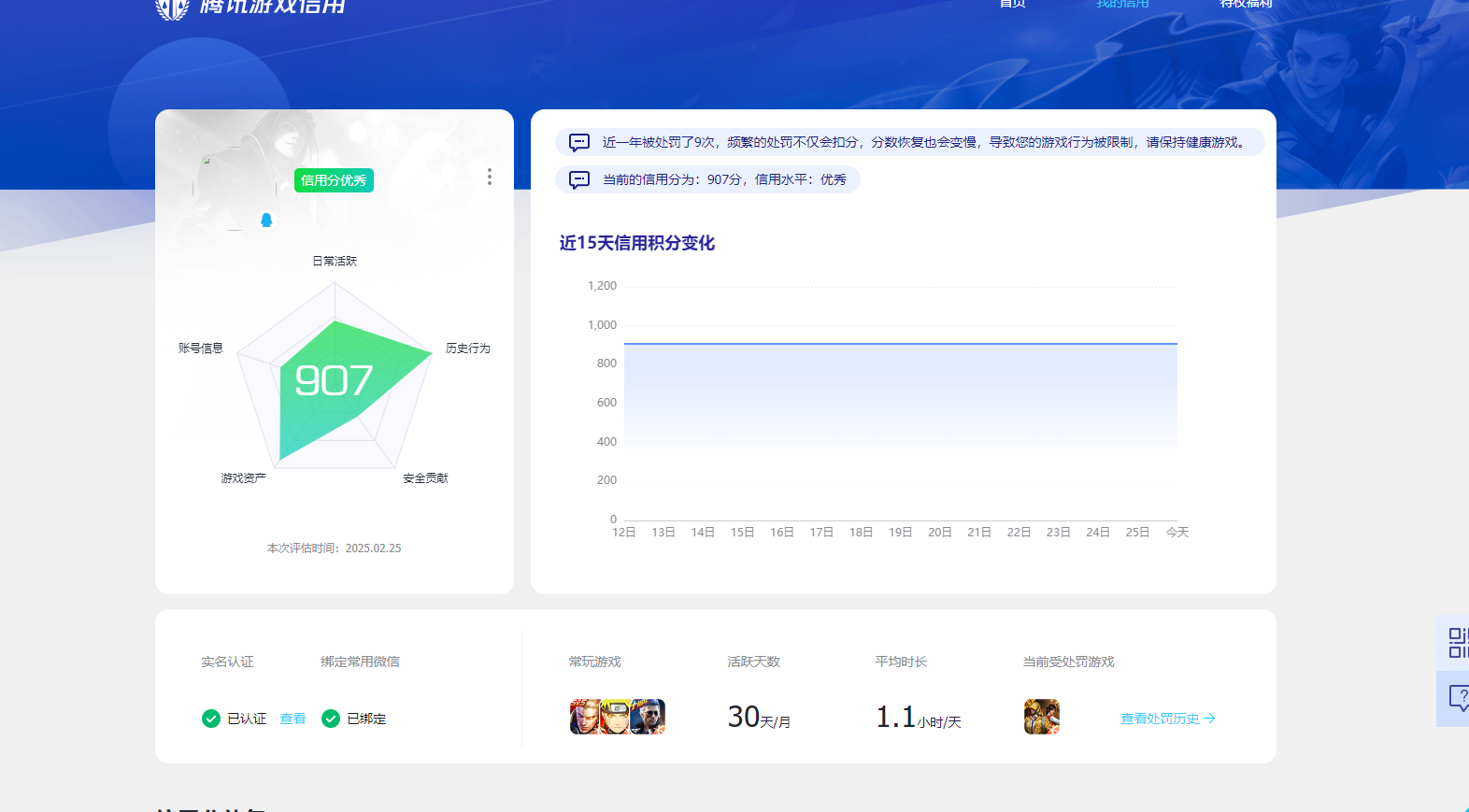The image size is (1469, 812).
Task: Click the message icon beside the 9次 punishment notice
Action: click(x=579, y=142)
